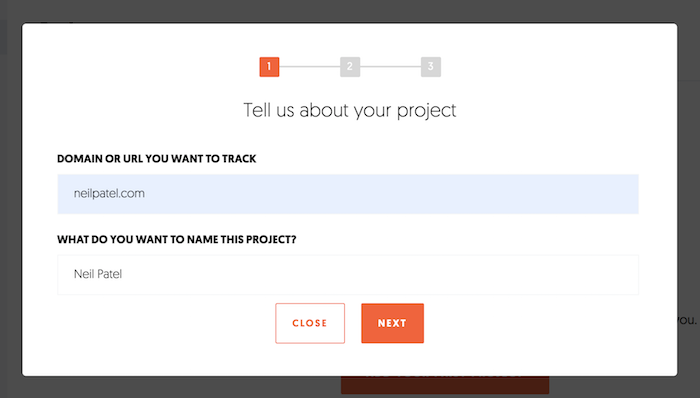This screenshot has width=700, height=398.
Task: Select the step 3 indicator box
Action: click(x=431, y=67)
